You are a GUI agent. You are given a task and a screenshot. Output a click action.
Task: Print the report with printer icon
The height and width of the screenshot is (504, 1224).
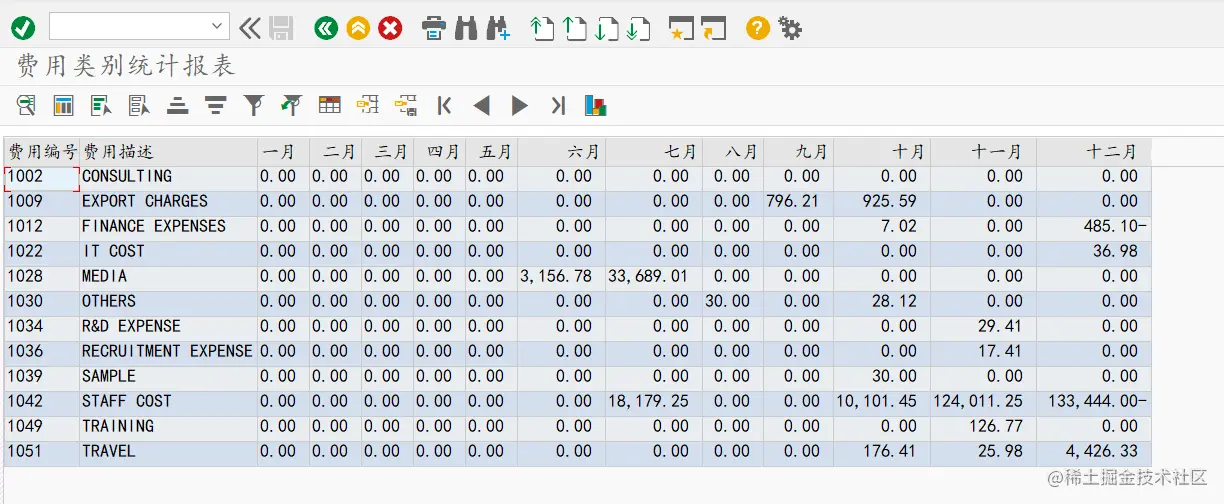tap(433, 28)
